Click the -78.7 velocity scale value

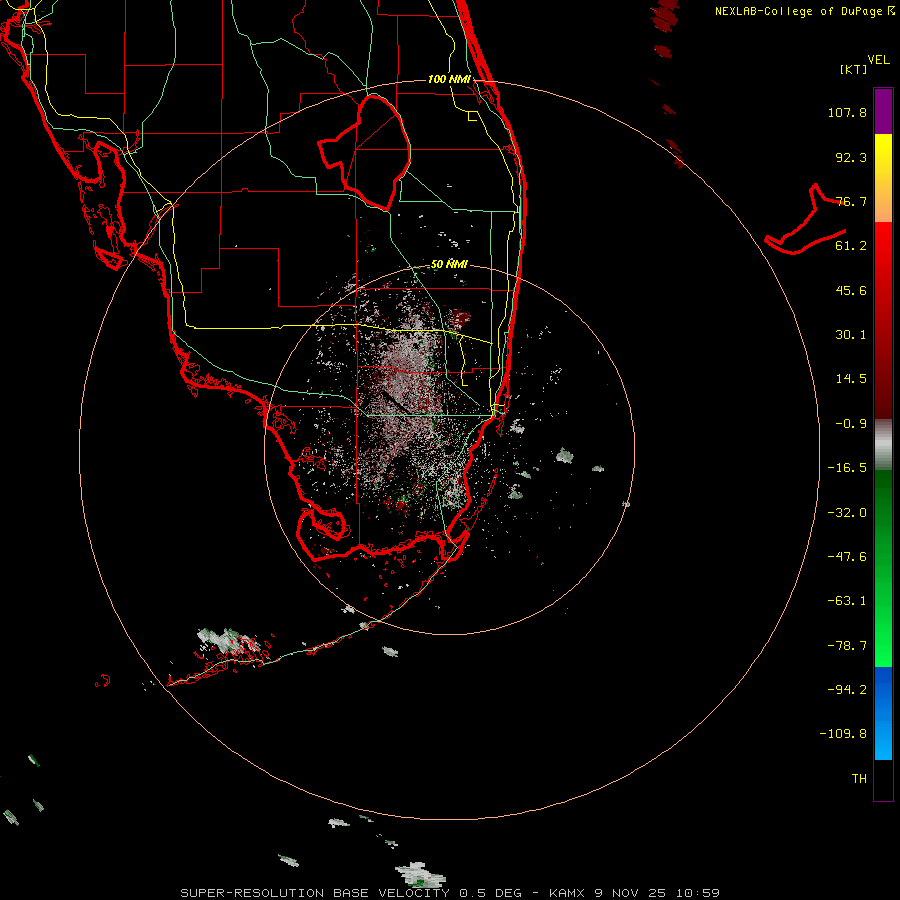[847, 646]
